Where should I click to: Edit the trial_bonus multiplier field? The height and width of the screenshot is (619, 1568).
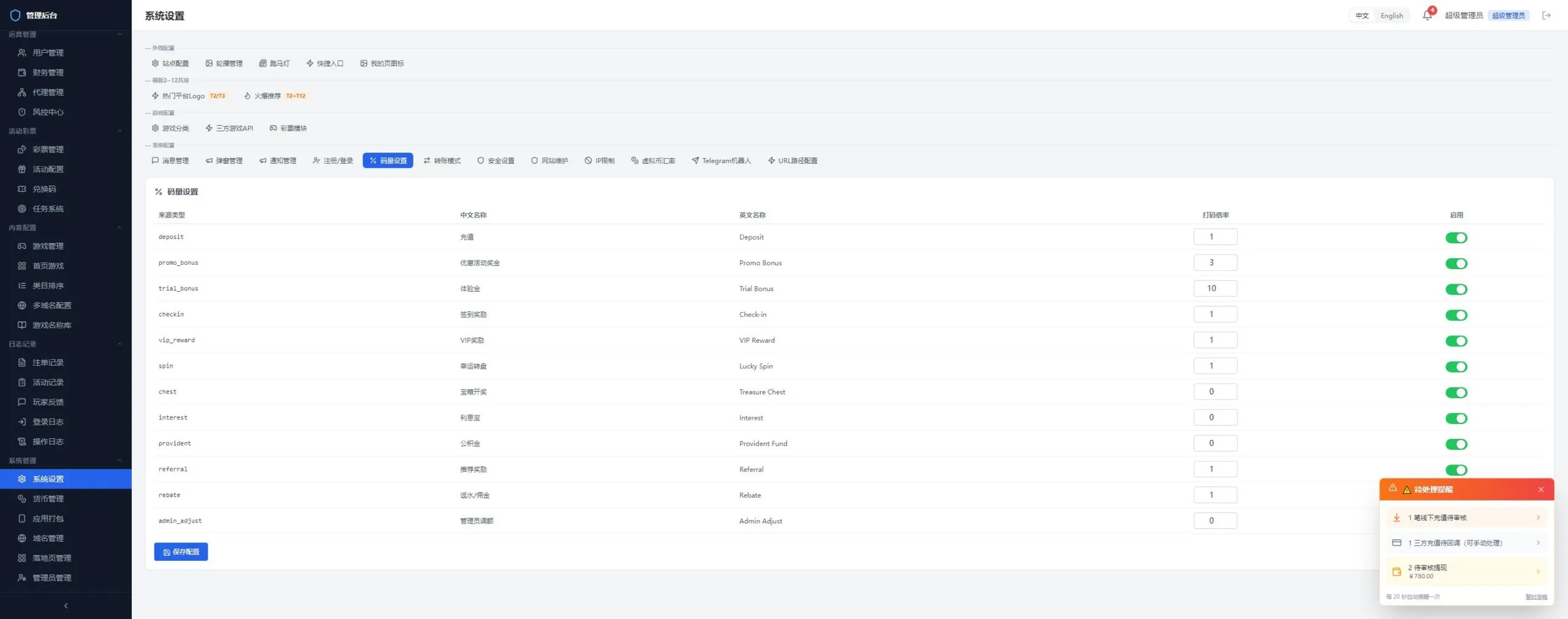1215,288
